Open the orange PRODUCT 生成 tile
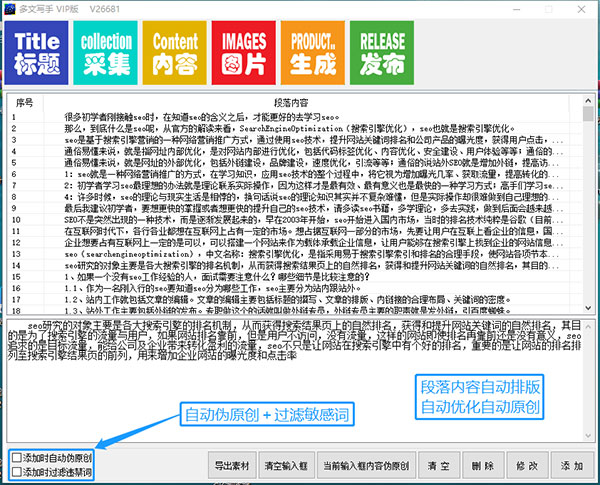 (x=313, y=53)
